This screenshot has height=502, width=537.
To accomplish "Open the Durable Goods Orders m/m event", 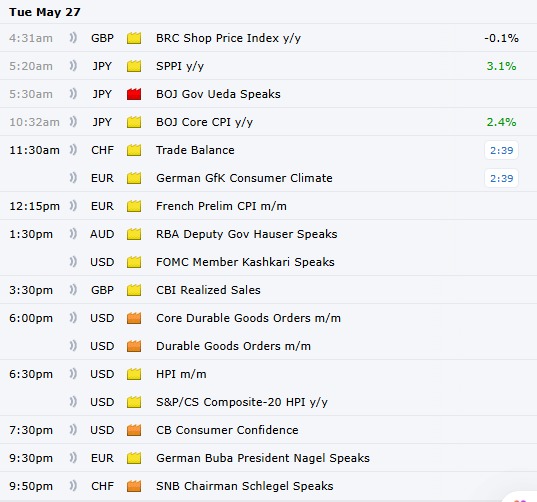I will tap(233, 346).
